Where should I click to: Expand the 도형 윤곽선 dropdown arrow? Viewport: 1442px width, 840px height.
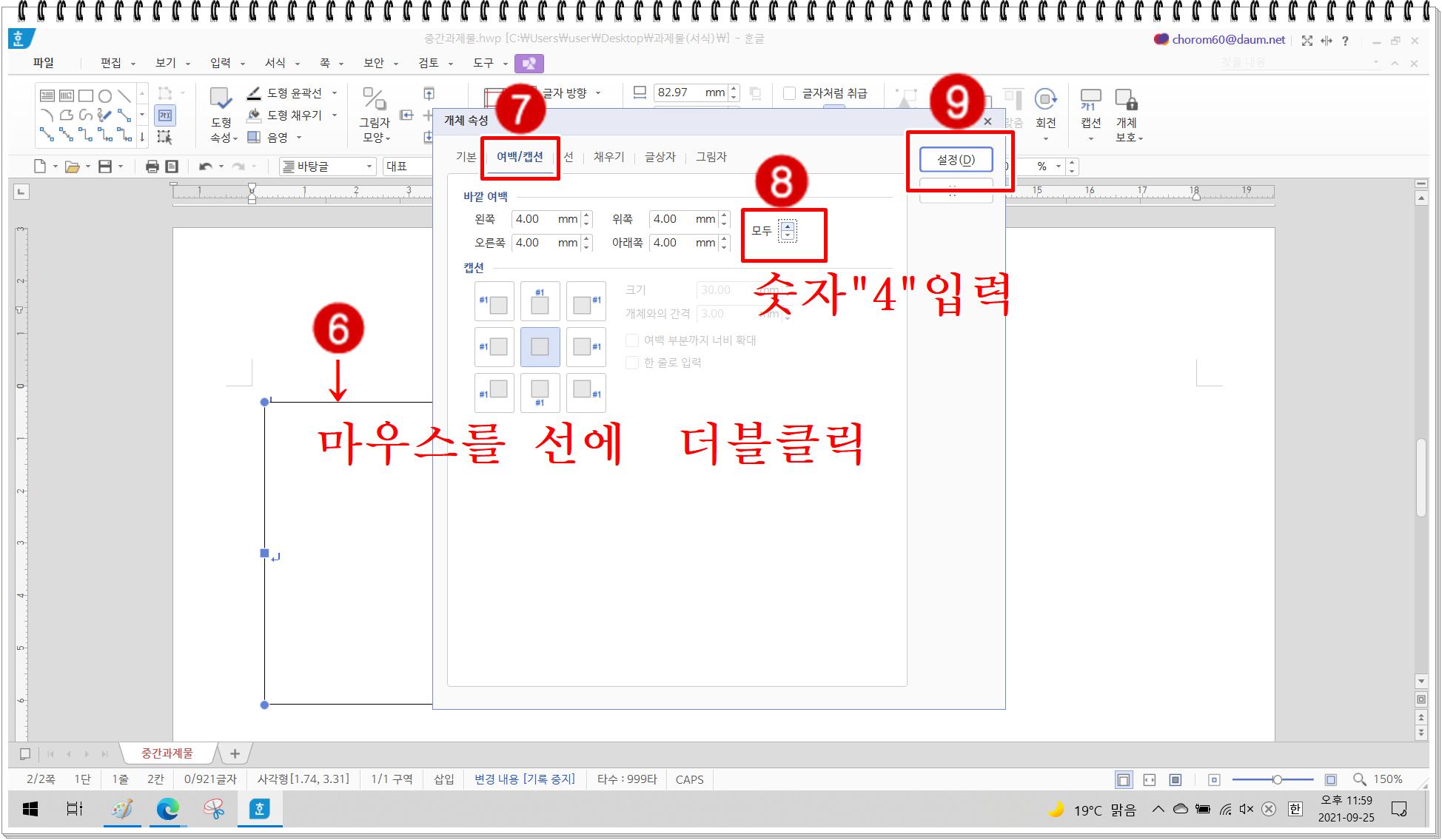335,93
